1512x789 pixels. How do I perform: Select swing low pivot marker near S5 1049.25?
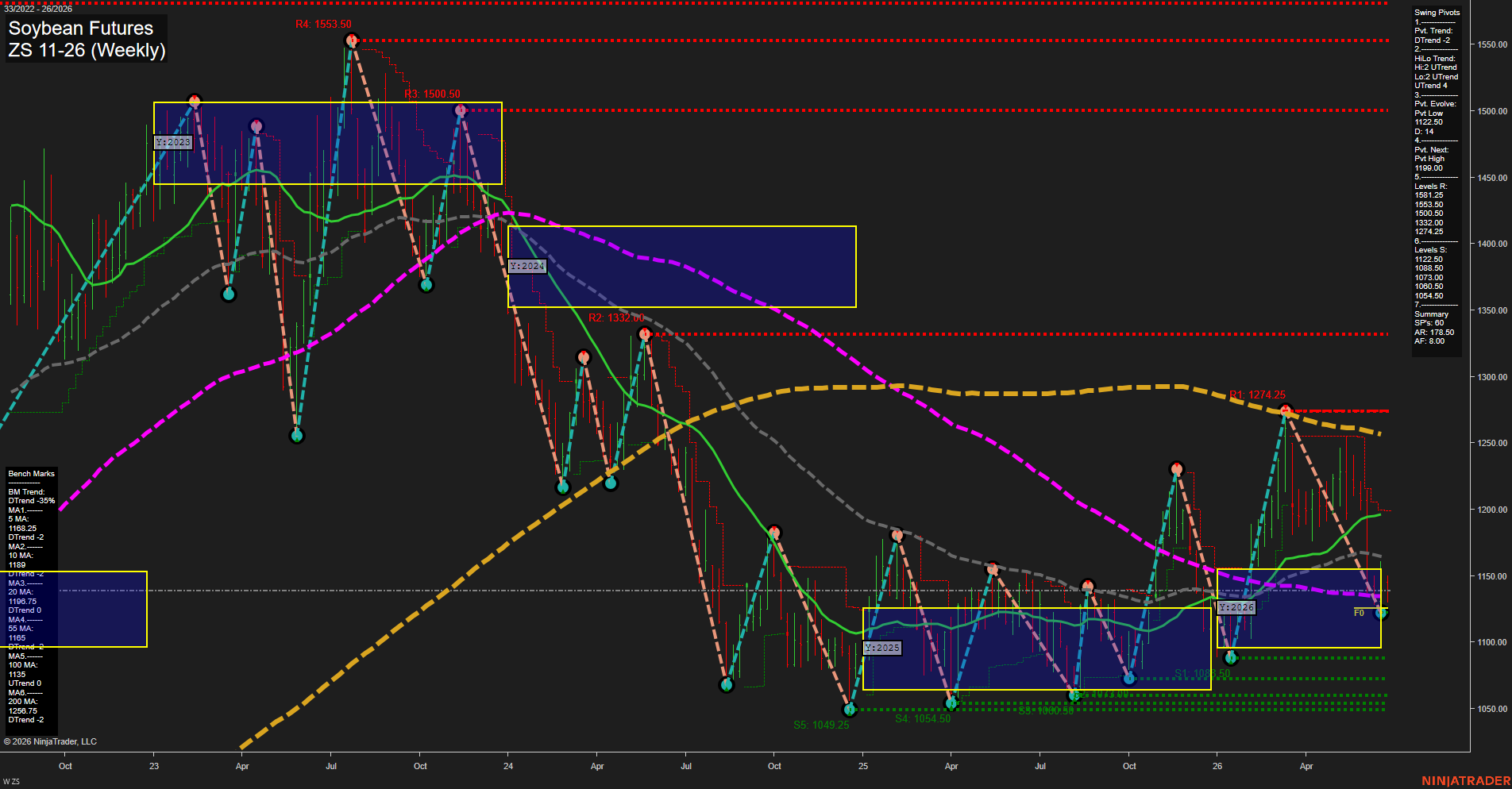(850, 709)
